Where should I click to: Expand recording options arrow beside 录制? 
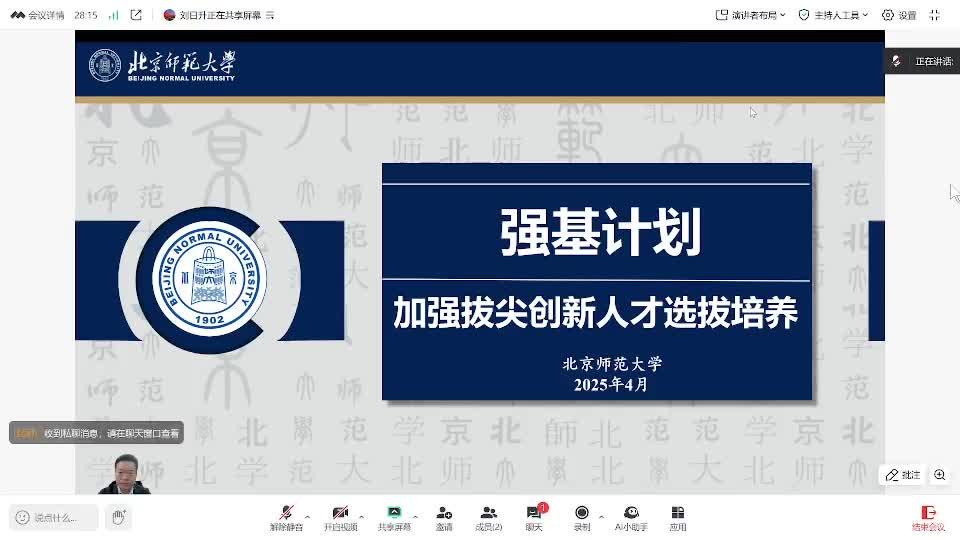(601, 517)
